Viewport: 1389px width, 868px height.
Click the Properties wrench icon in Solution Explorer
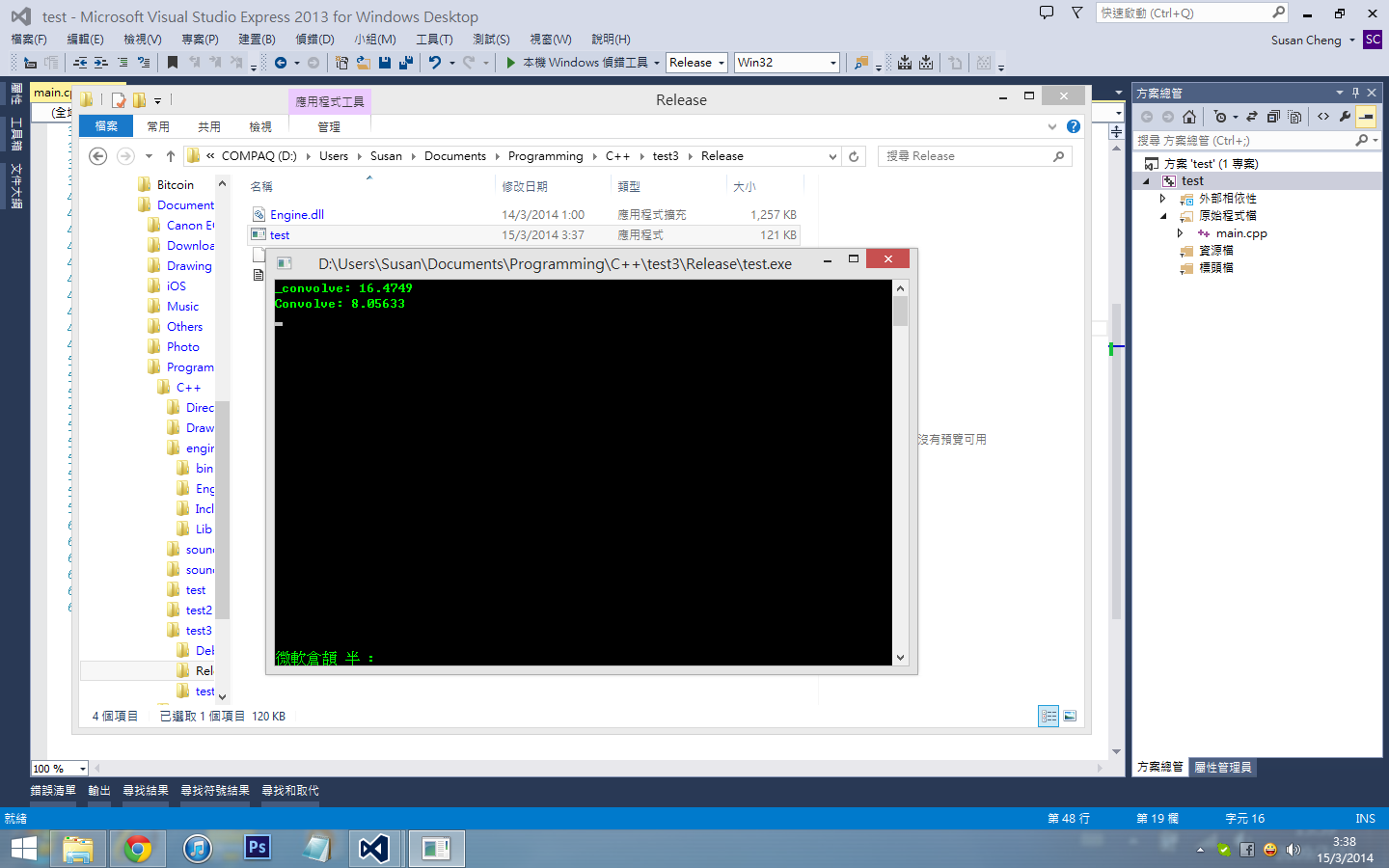click(1345, 117)
